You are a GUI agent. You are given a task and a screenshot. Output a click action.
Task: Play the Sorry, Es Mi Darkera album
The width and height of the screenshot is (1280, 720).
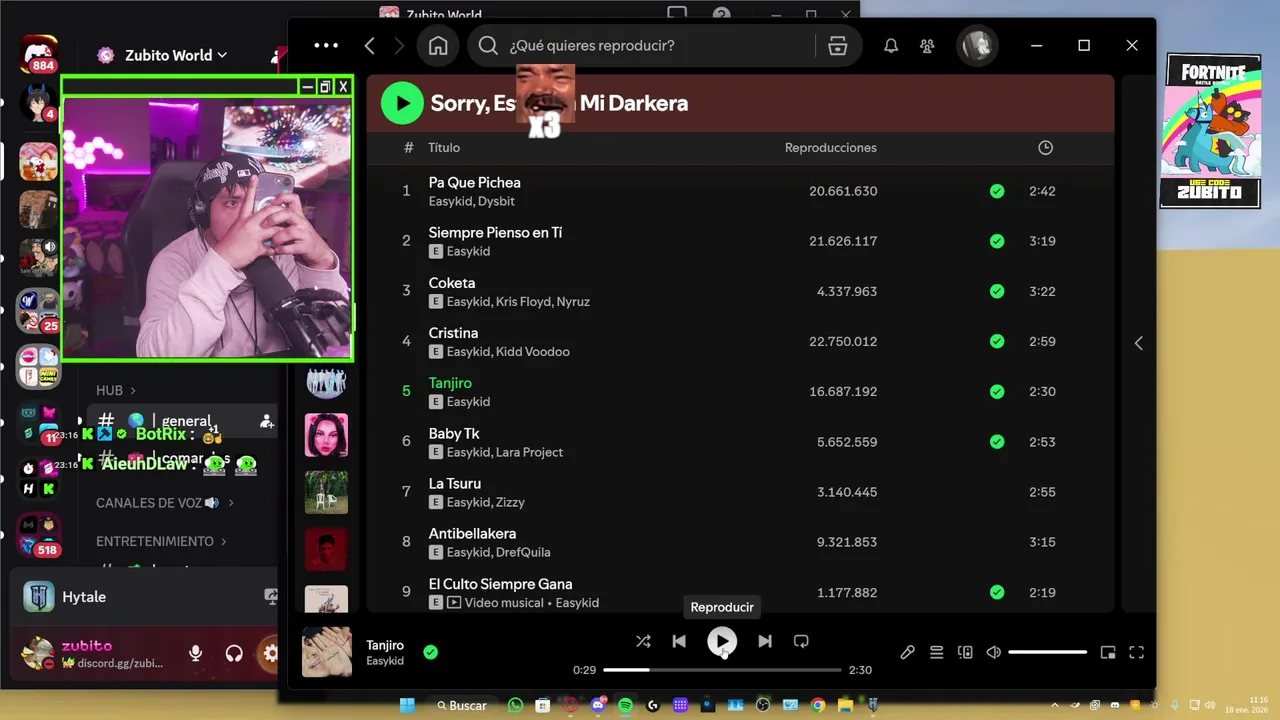(x=402, y=103)
